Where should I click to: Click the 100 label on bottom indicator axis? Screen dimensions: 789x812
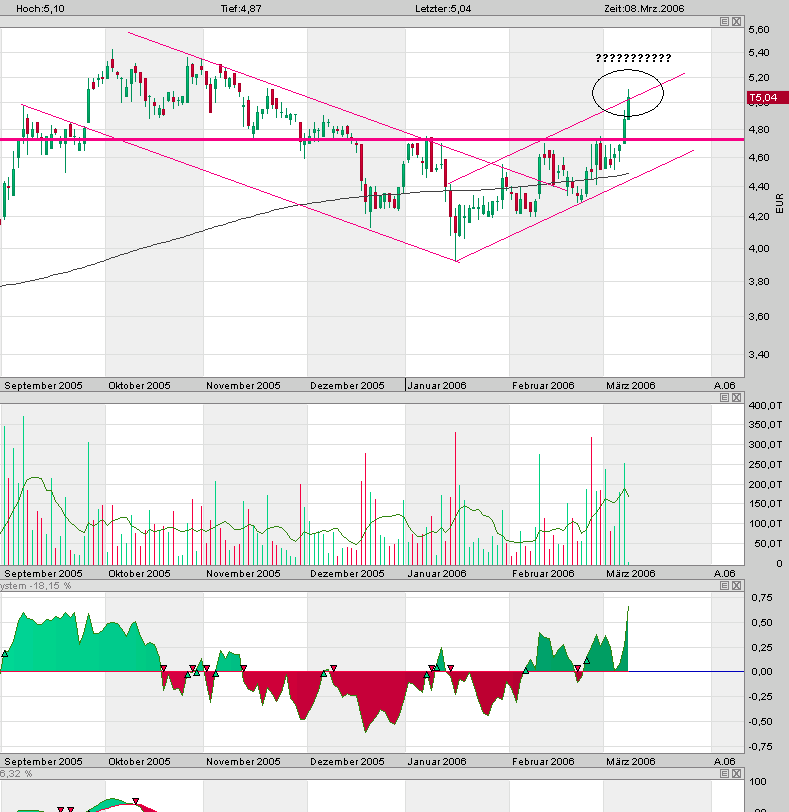[x=757, y=781]
